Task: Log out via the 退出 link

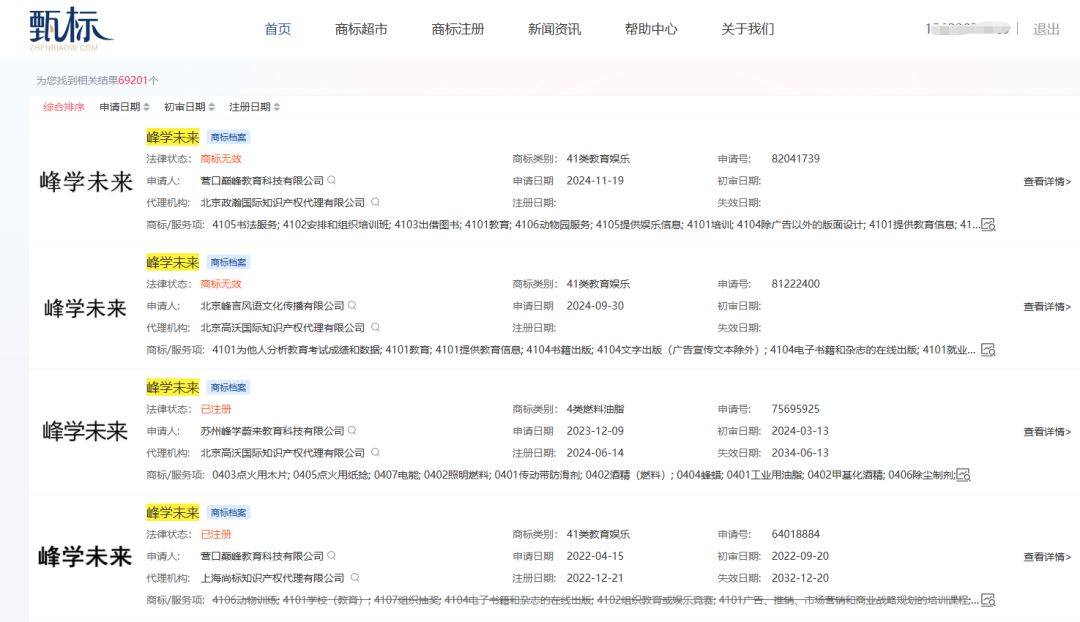Action: point(1046,29)
